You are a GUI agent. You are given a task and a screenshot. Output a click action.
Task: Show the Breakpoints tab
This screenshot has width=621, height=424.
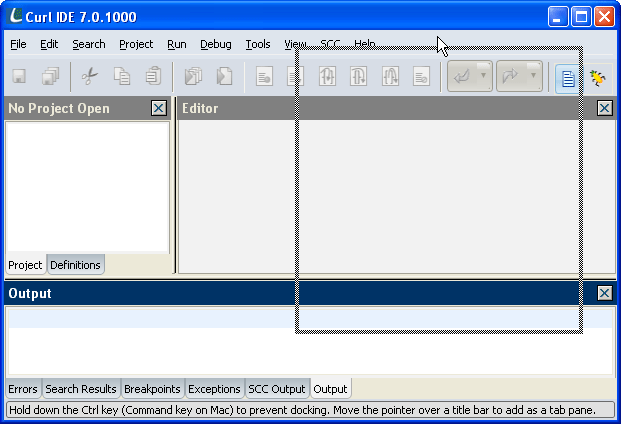tap(152, 389)
